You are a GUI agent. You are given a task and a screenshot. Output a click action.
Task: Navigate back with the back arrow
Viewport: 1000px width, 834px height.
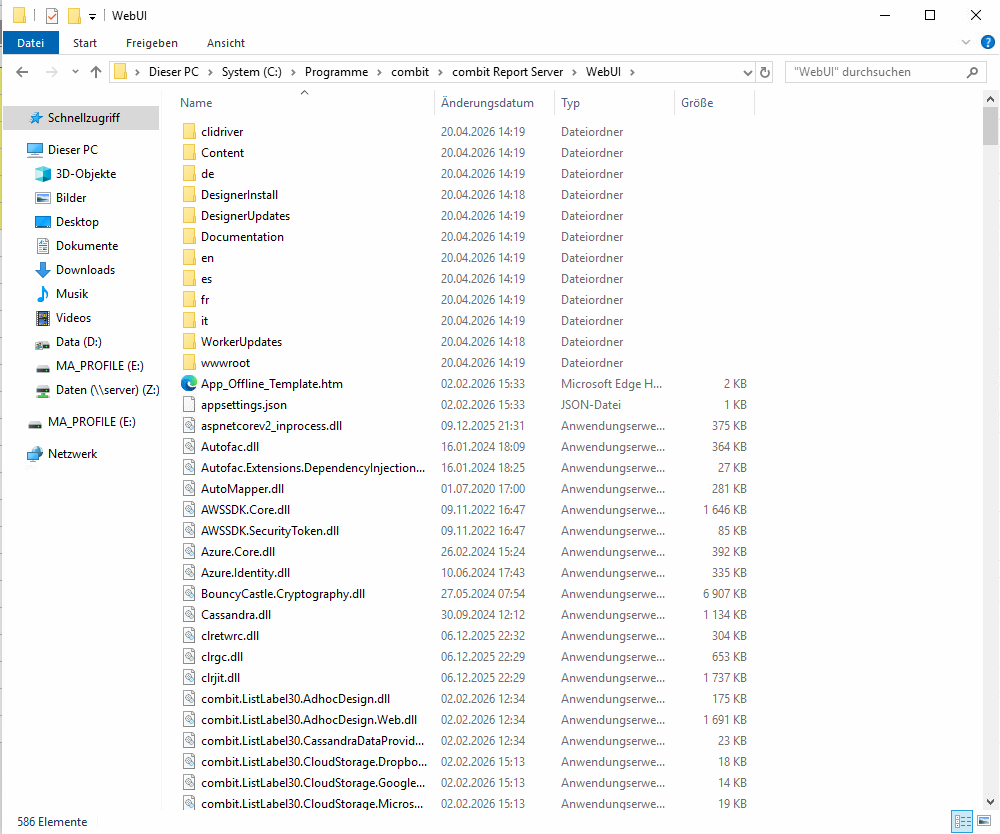pos(22,72)
